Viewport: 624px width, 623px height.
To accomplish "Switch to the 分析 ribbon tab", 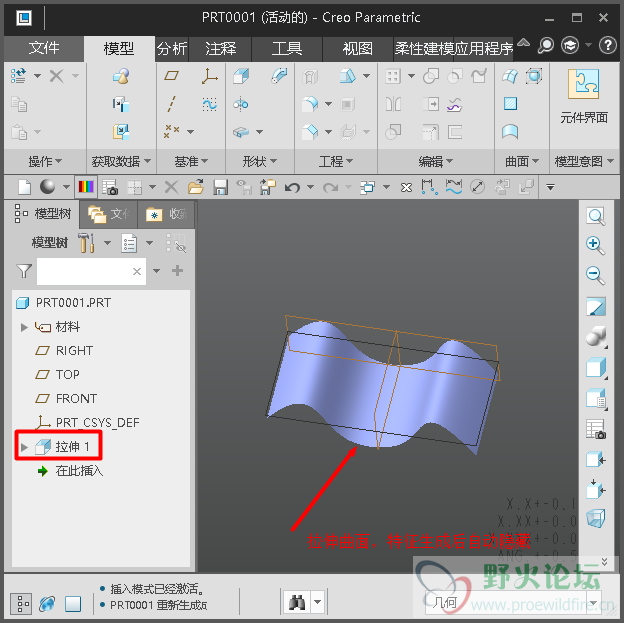I will pos(172,49).
